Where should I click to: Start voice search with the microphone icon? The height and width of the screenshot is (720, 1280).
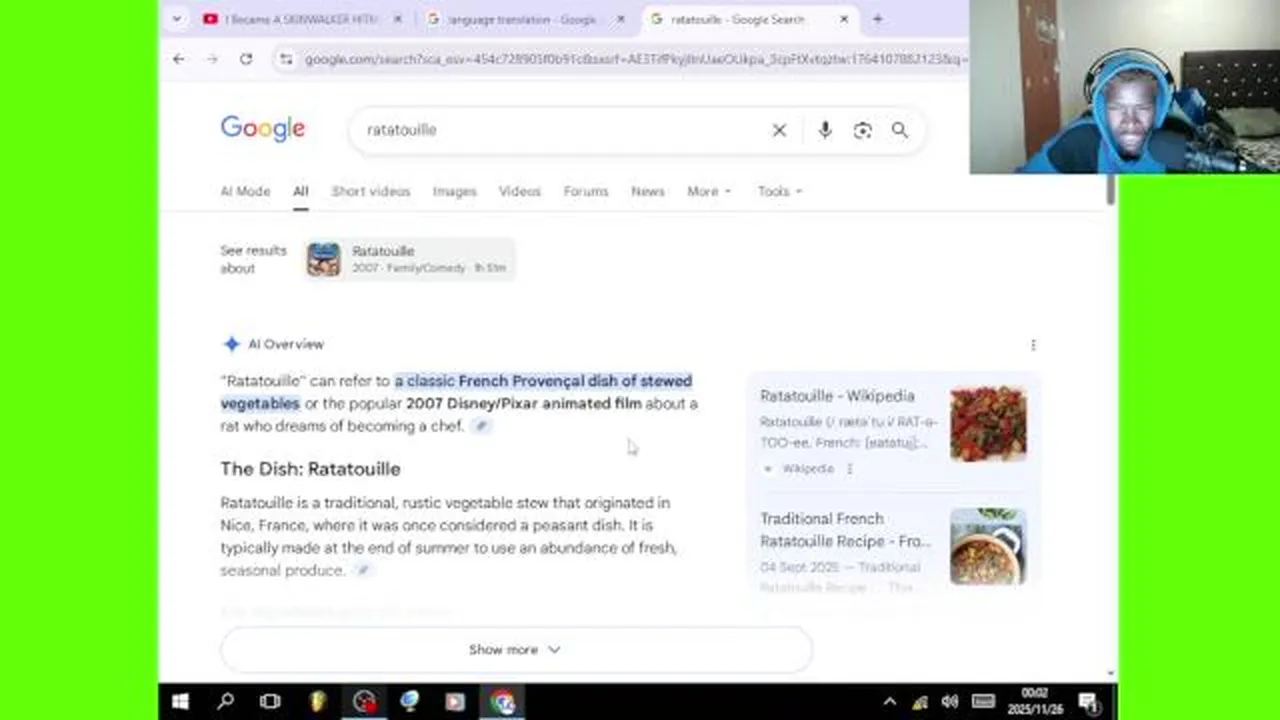coord(825,130)
